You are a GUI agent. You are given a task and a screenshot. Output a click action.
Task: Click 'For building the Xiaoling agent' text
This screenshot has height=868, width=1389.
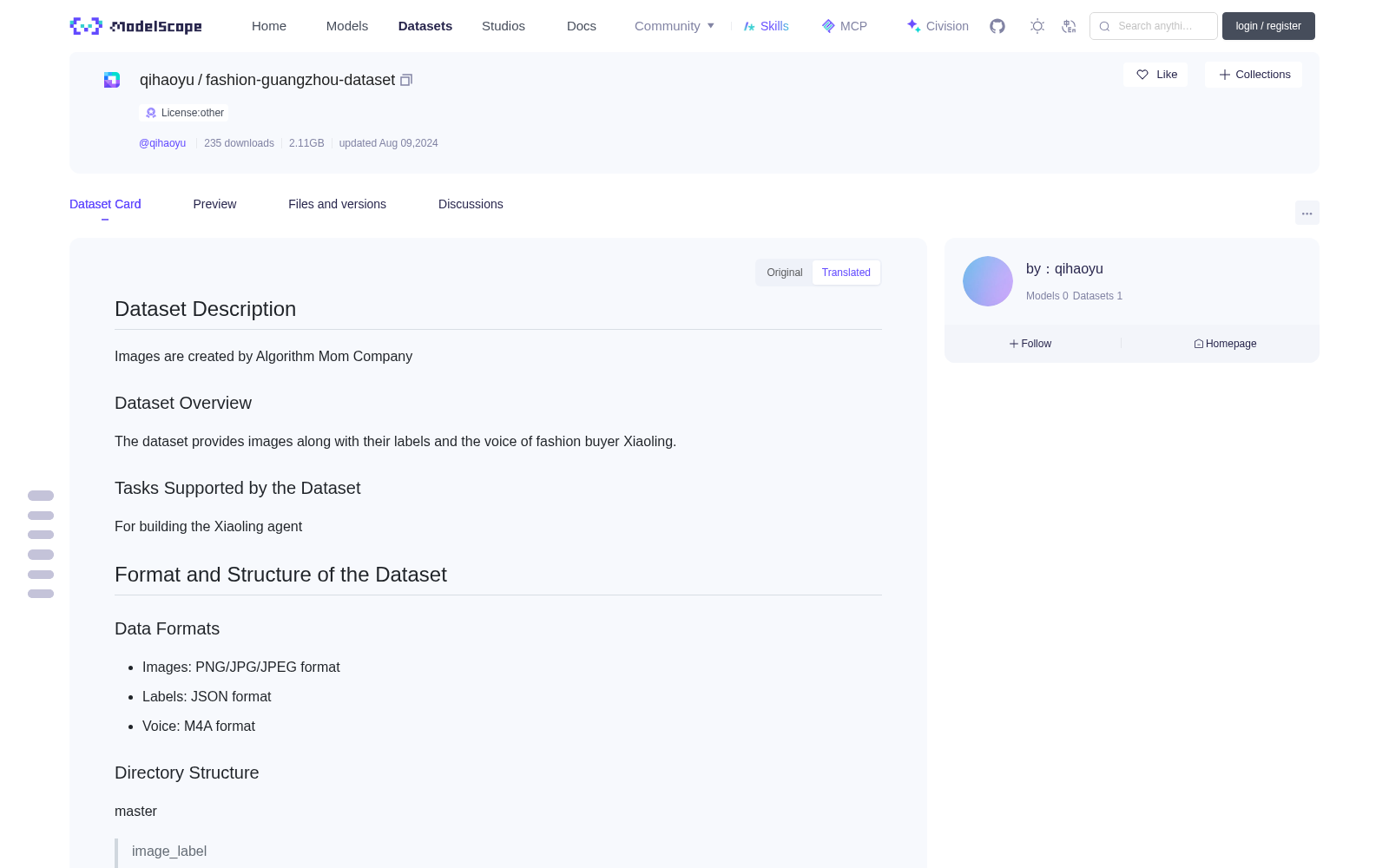[208, 527]
